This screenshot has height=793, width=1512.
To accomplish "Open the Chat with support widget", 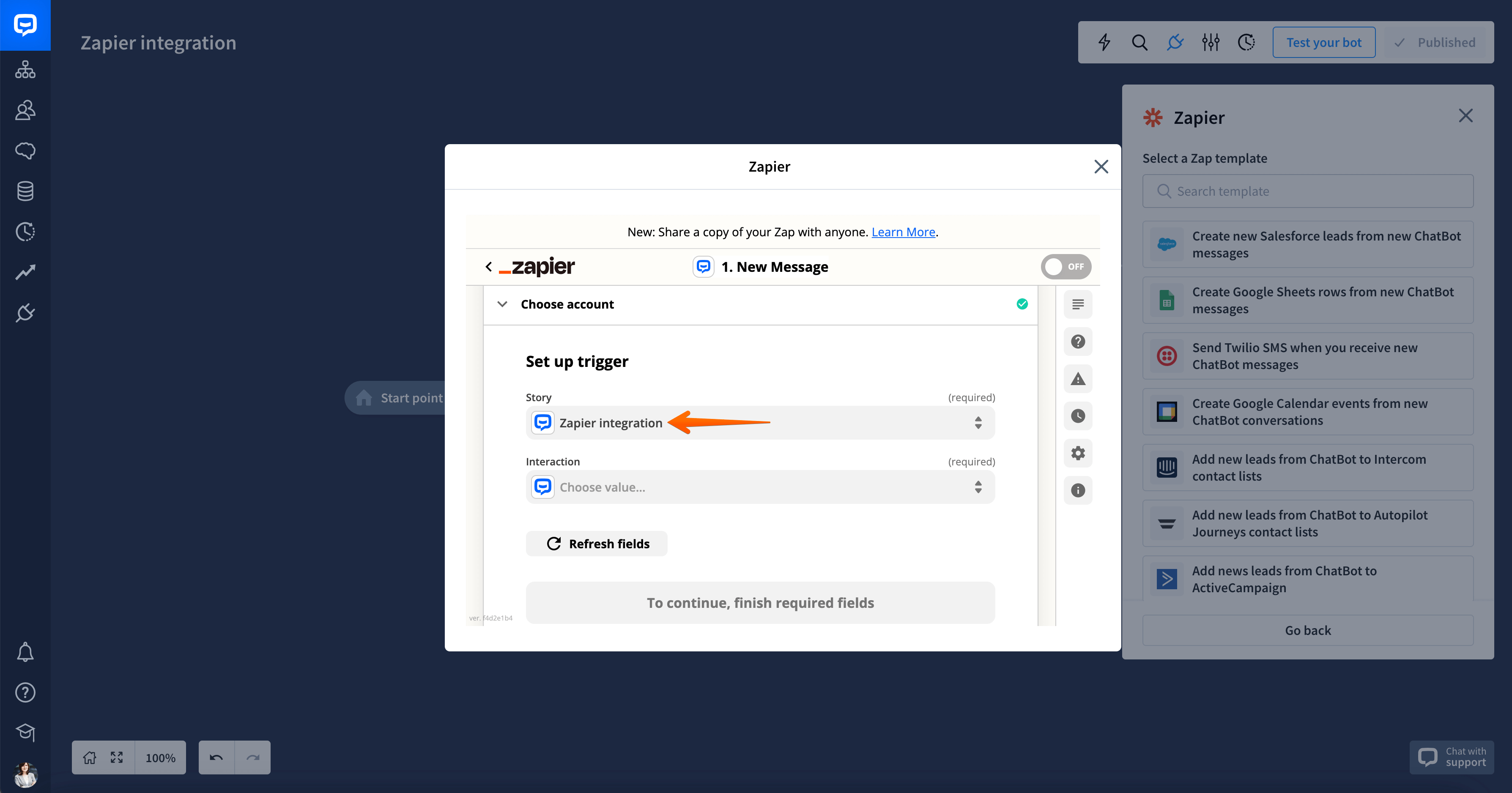I will pyautogui.click(x=1452, y=757).
